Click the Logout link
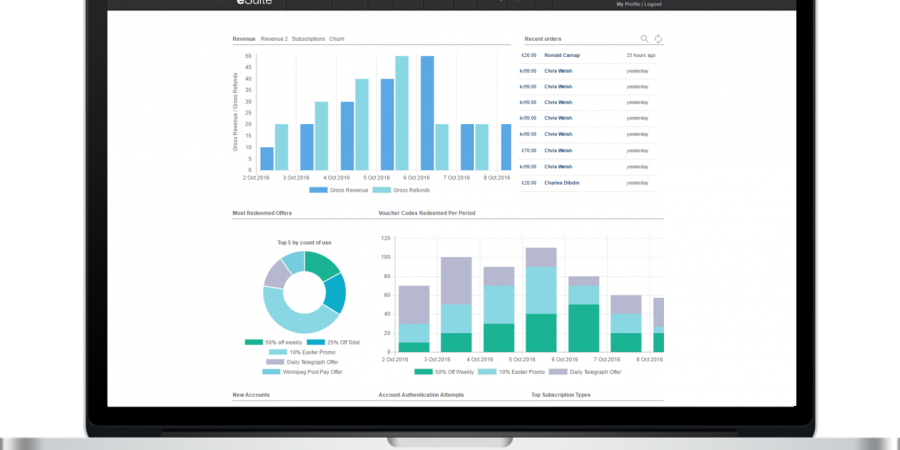Screen dimensions: 900x450 click(654, 4)
